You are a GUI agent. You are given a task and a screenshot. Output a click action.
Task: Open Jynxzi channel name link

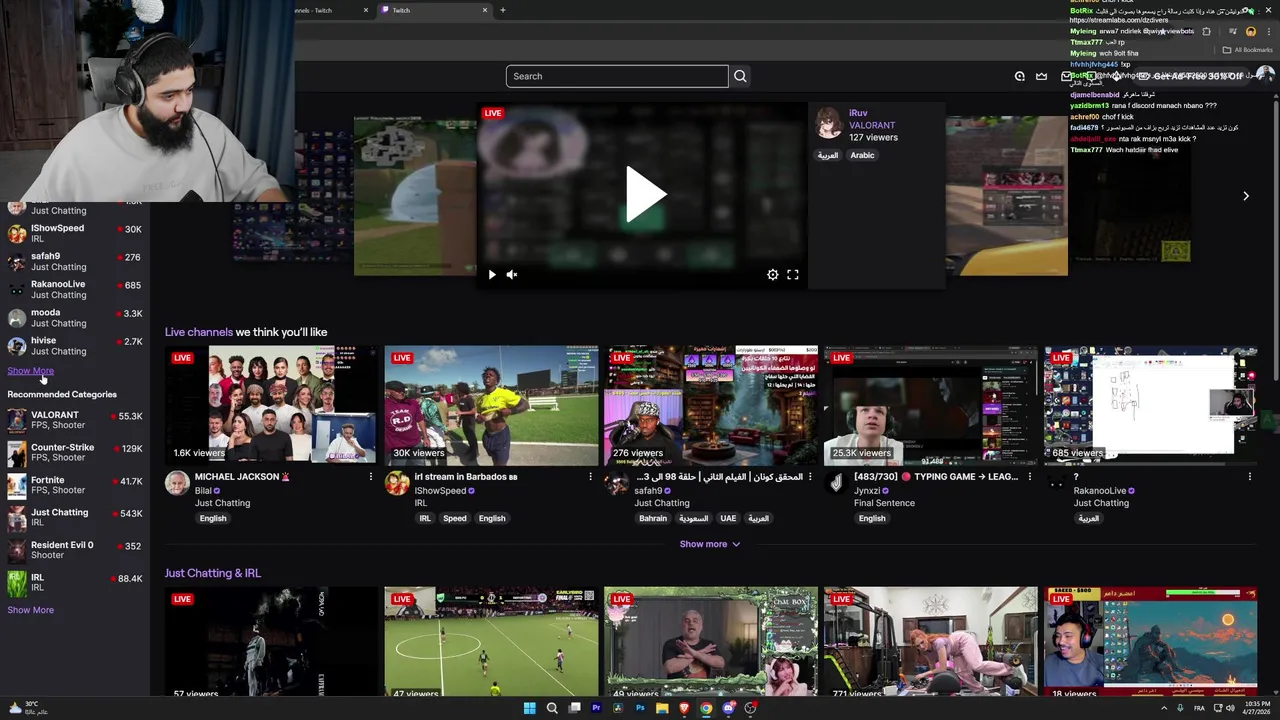pos(867,491)
